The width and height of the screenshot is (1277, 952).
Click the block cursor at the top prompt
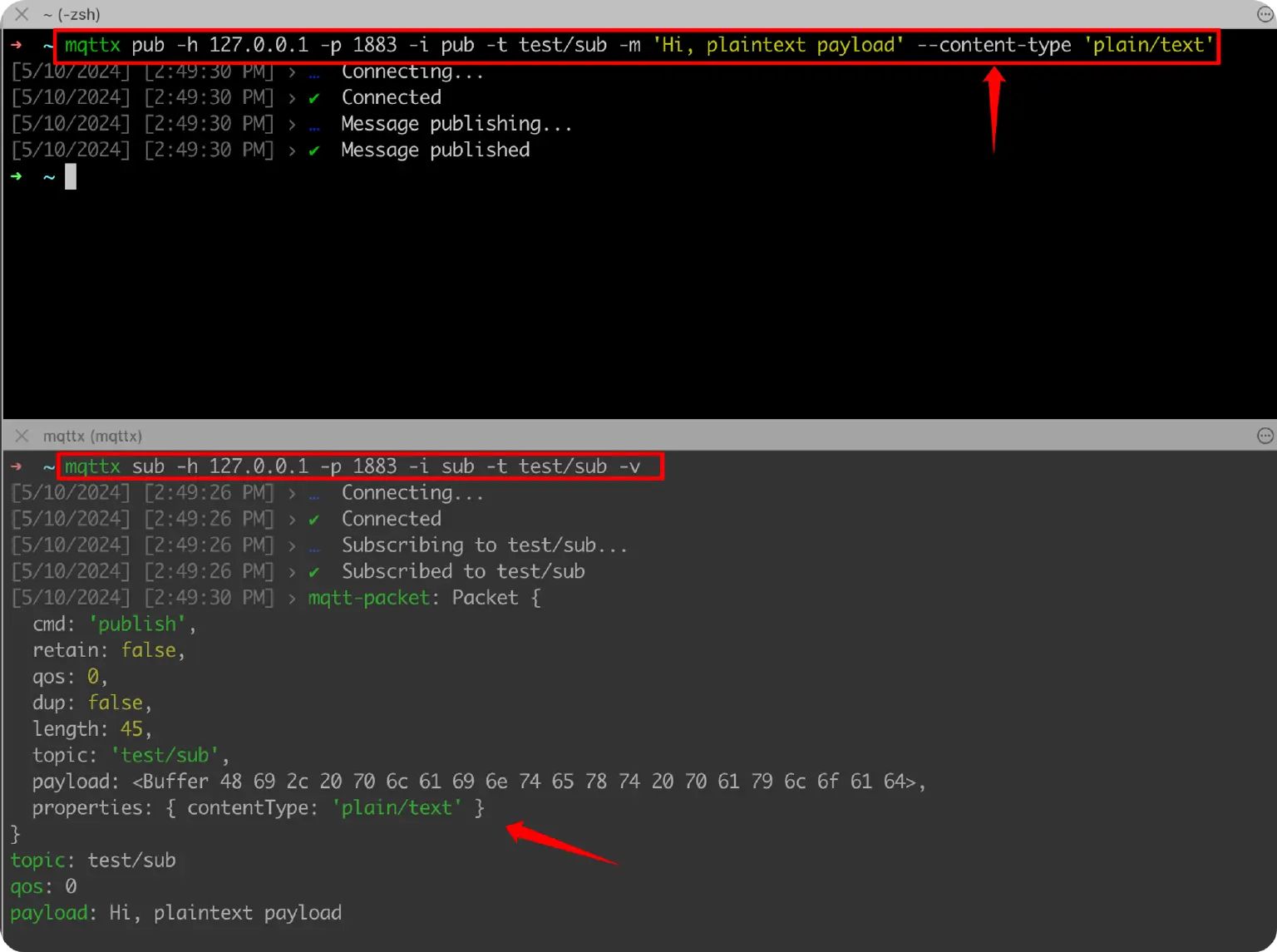[71, 176]
